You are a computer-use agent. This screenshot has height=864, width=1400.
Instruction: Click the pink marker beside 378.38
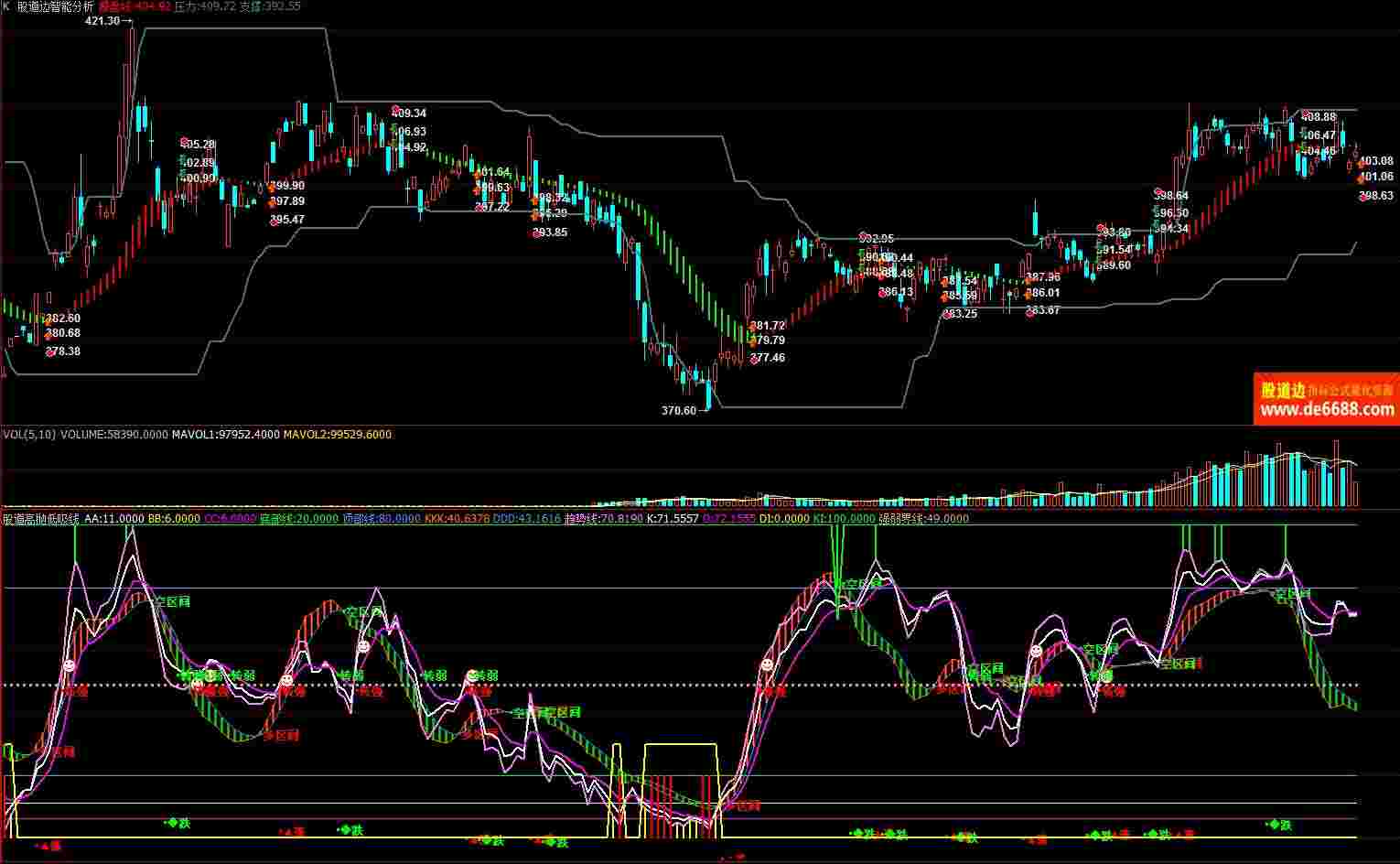click(49, 351)
